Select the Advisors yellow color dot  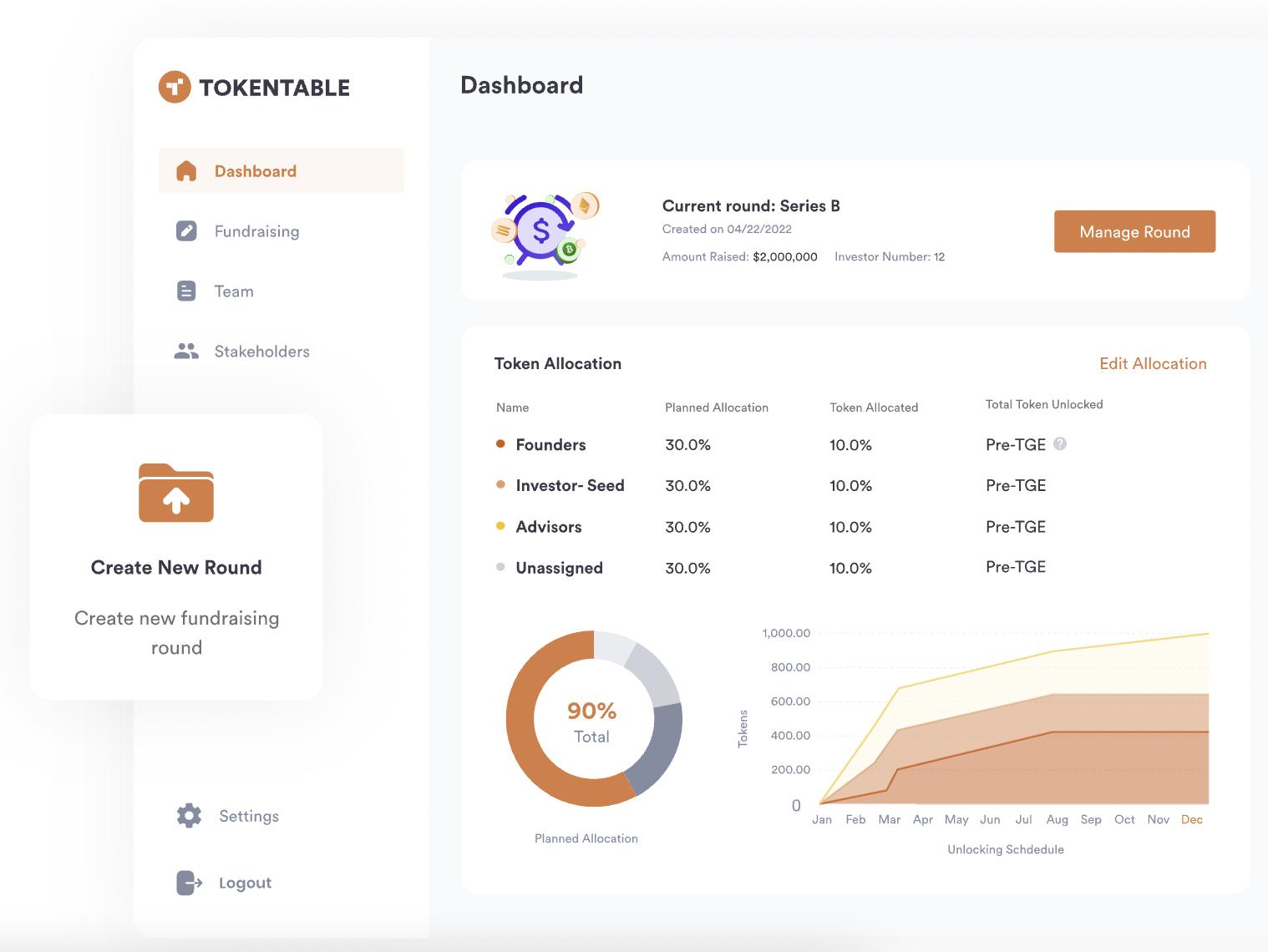click(x=500, y=526)
